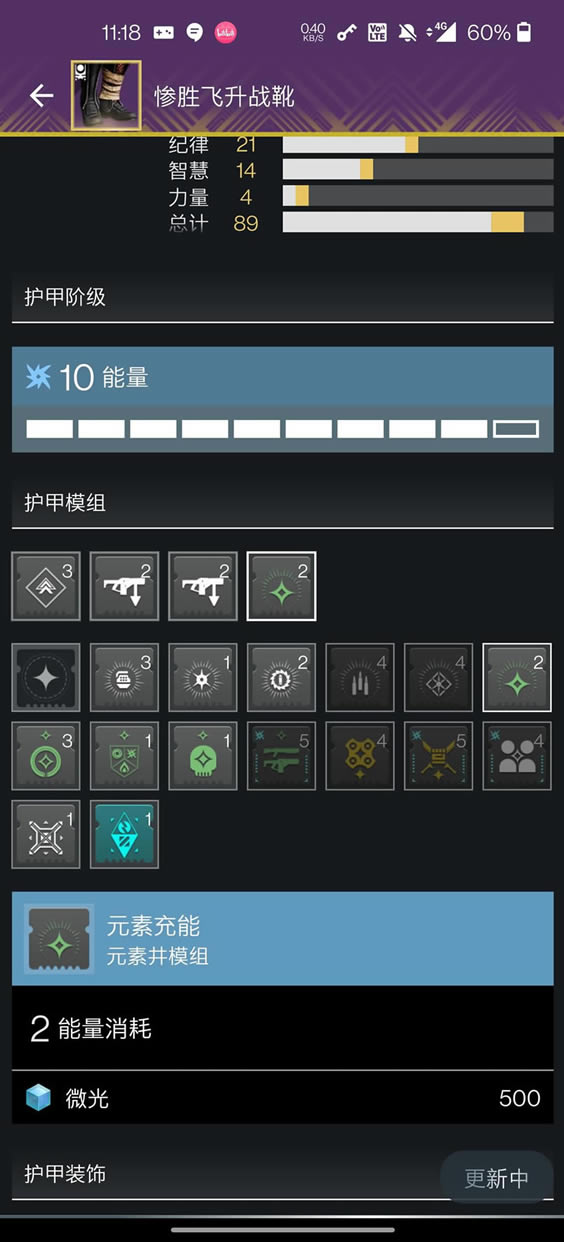Screen dimensions: 564x1242
Task: Pick the crossed-square mod costing 1
Action: pos(46,834)
